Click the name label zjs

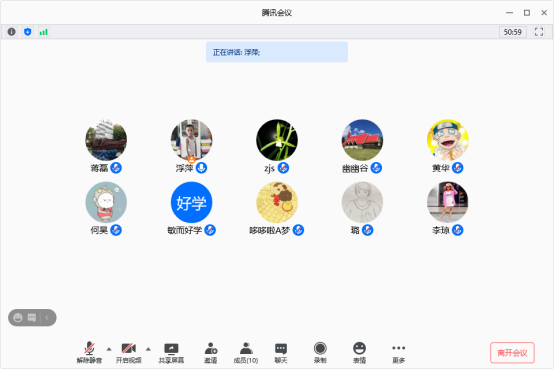click(x=270, y=168)
